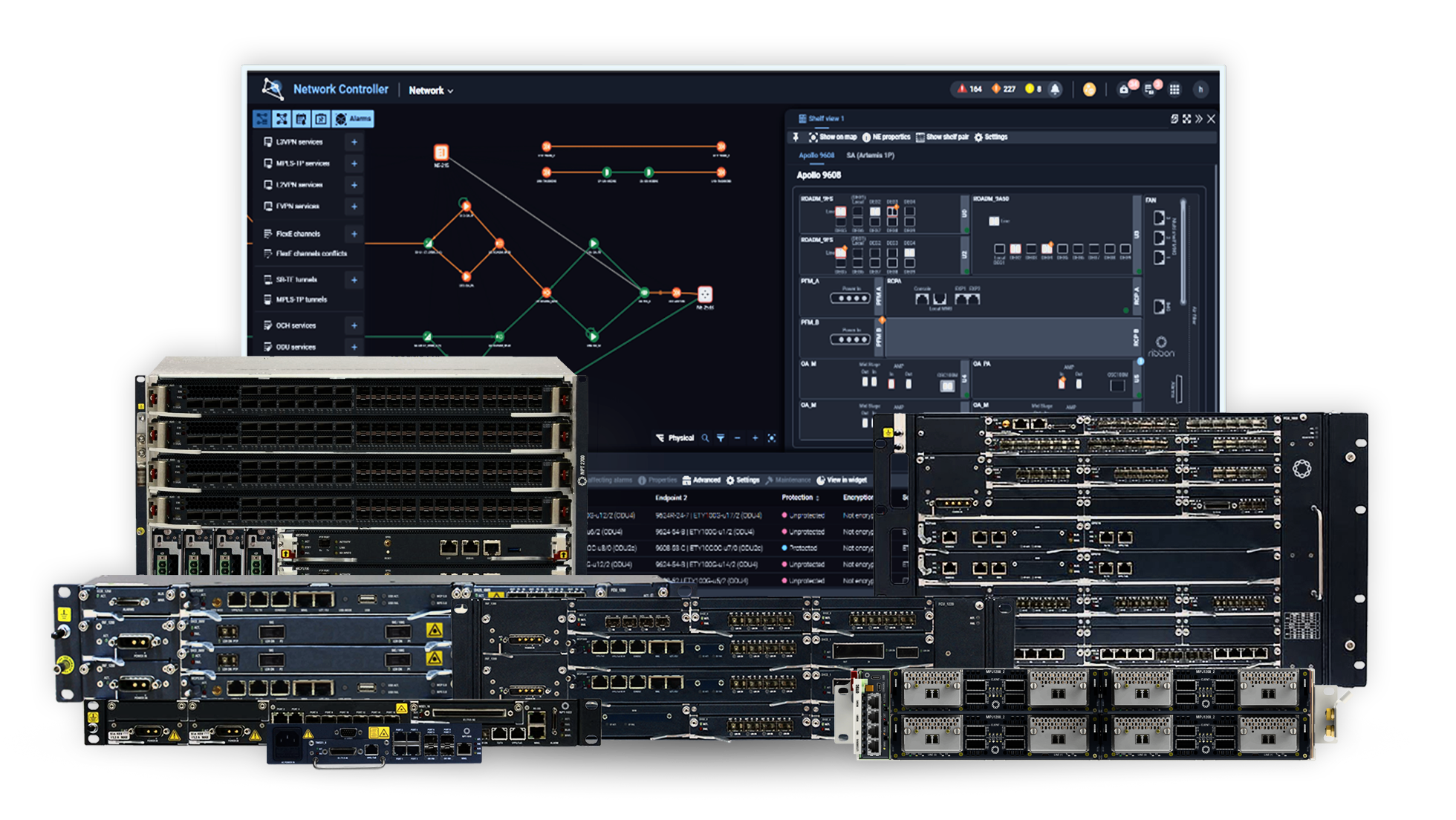Click Settings in bottom table toolbar
The height and width of the screenshot is (820, 1456).
tap(742, 481)
